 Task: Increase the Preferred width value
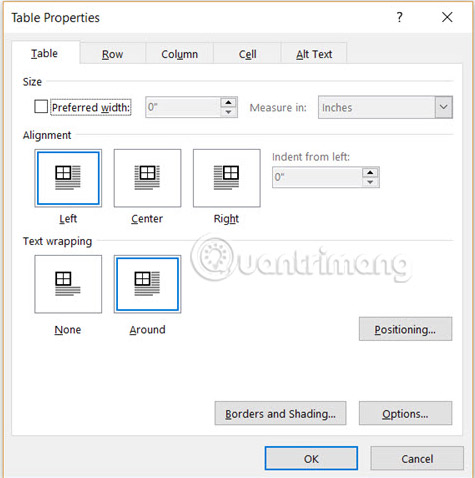point(228,102)
